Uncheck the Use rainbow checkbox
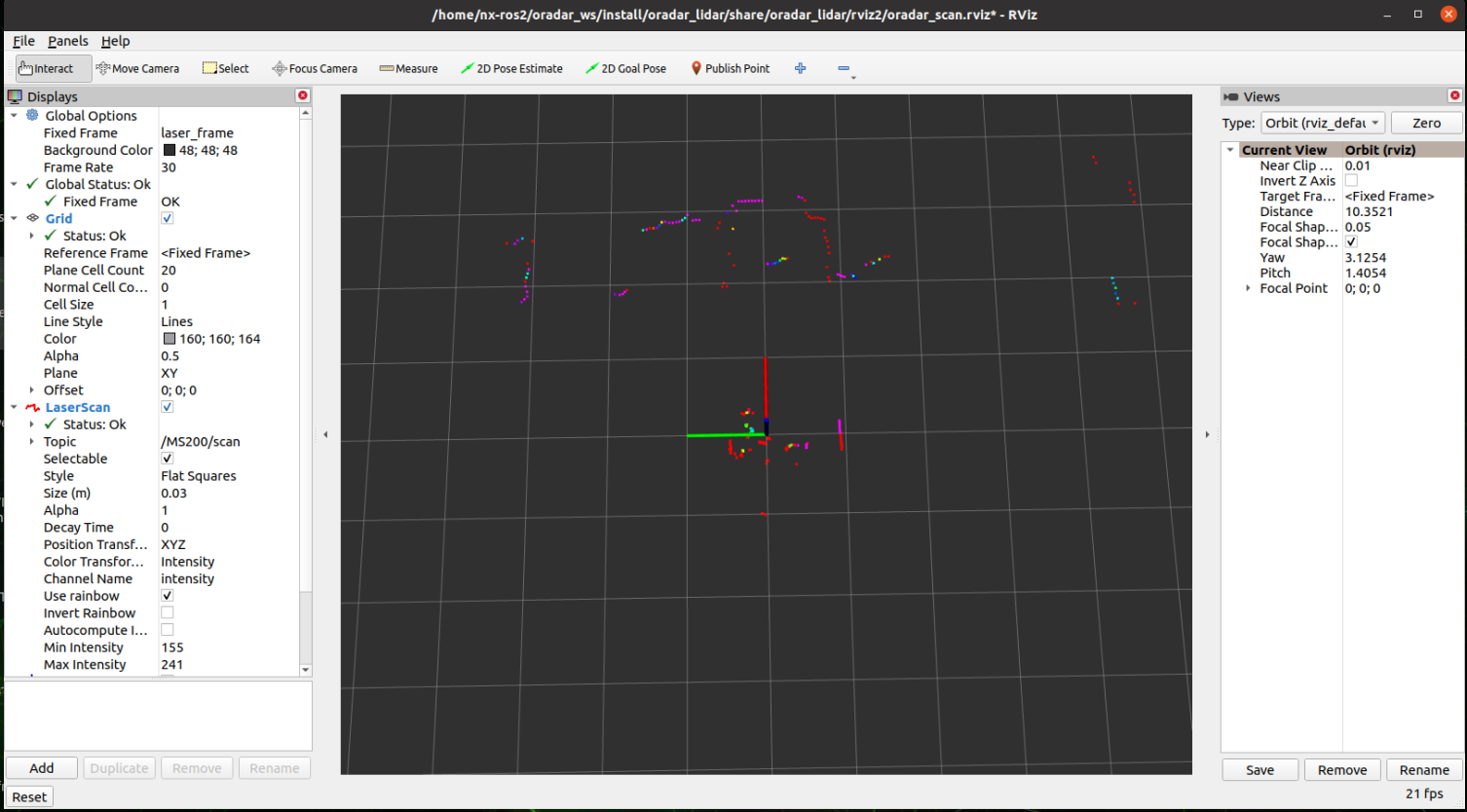1467x812 pixels. tap(167, 596)
